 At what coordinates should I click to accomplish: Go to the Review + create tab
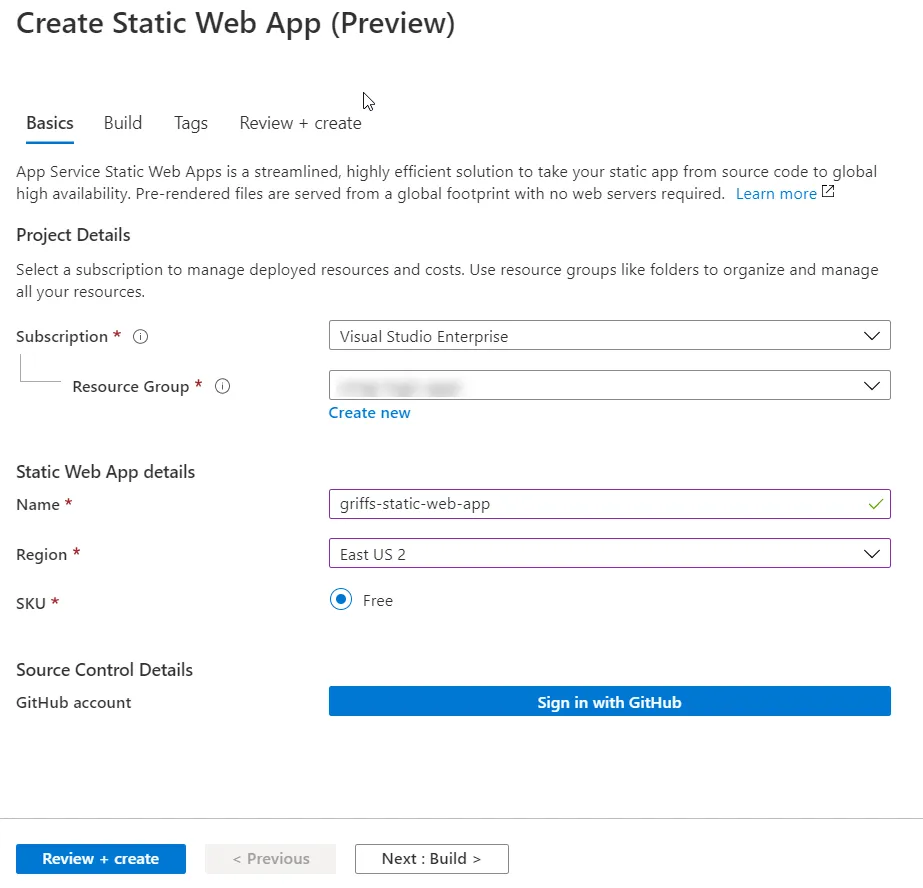point(300,123)
